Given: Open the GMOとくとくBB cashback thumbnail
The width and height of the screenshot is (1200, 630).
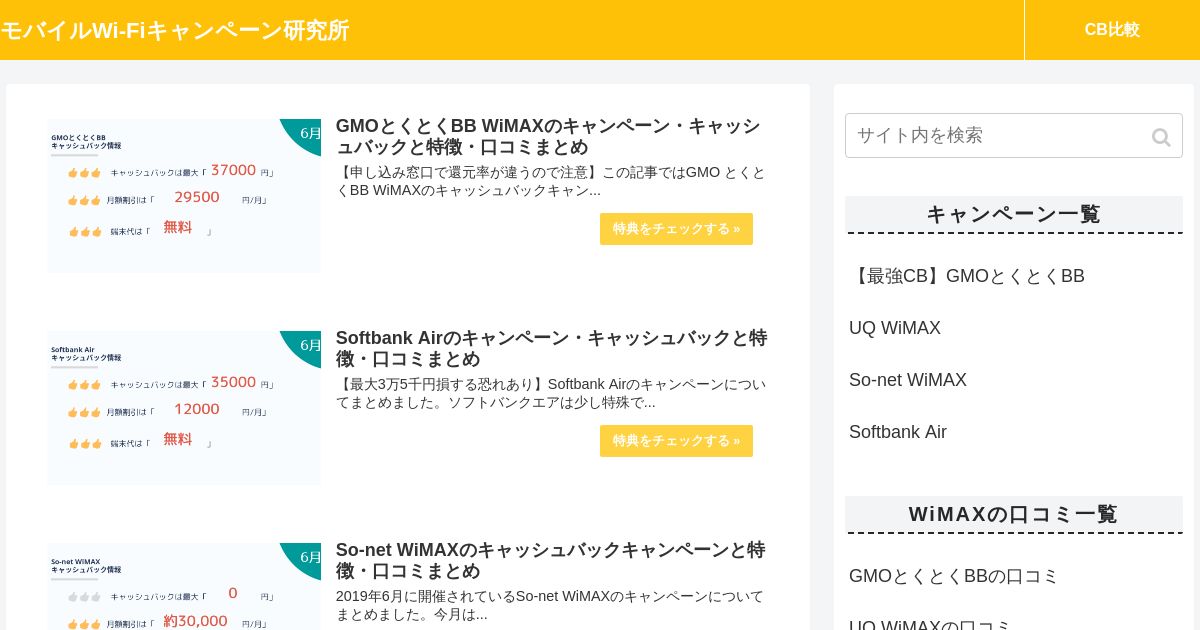Looking at the screenshot, I should [184, 196].
